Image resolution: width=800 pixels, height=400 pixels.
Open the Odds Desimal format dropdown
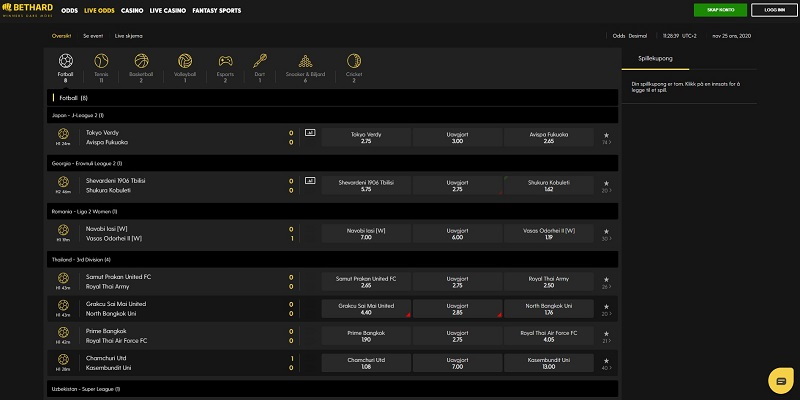630,36
